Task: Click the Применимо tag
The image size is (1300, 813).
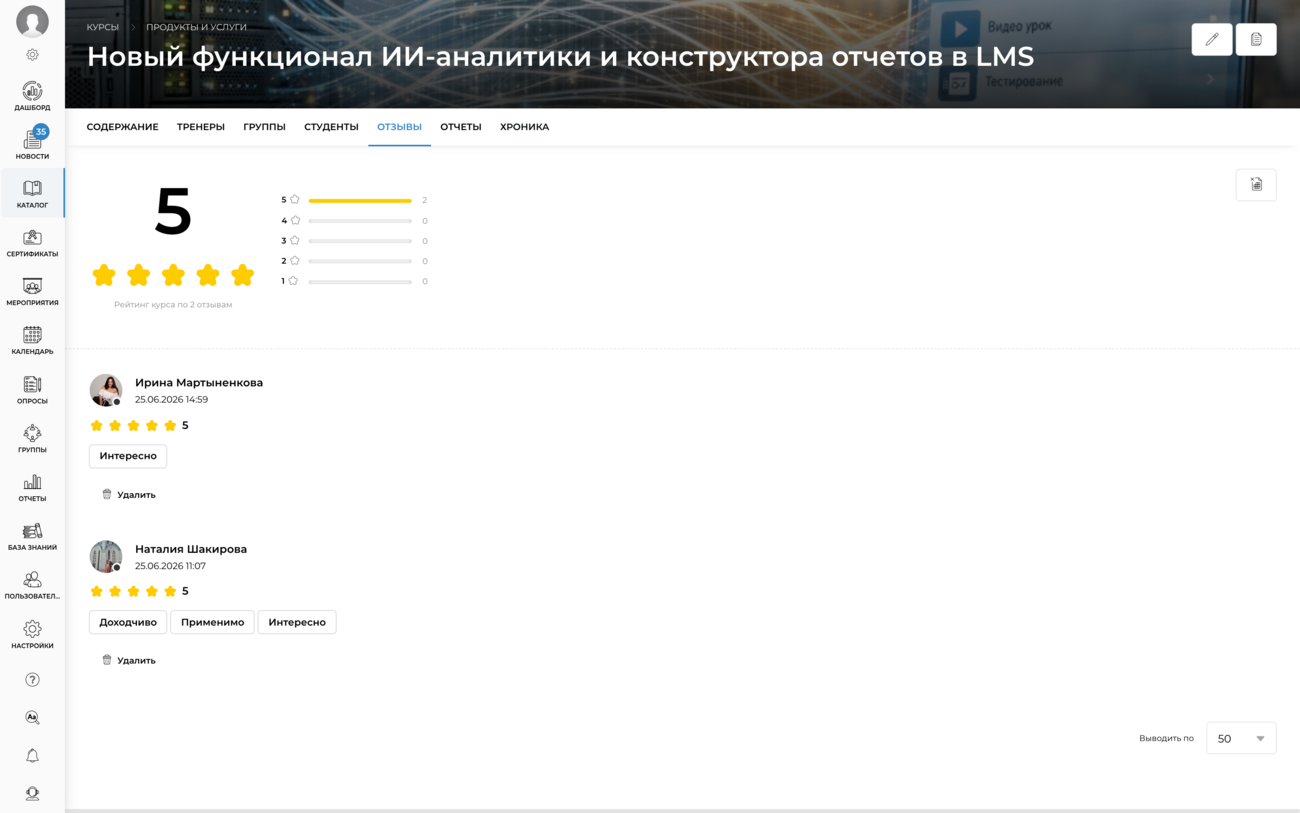Action: (x=212, y=622)
